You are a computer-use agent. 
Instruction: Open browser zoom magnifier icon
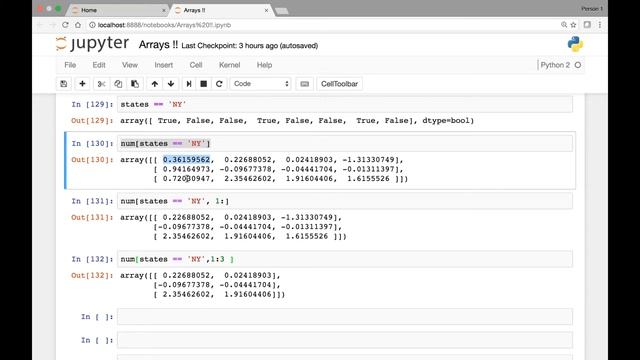[x=564, y=25]
